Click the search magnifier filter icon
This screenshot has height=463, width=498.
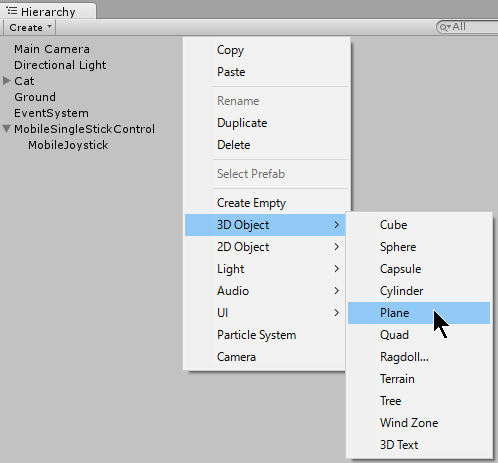coord(445,27)
